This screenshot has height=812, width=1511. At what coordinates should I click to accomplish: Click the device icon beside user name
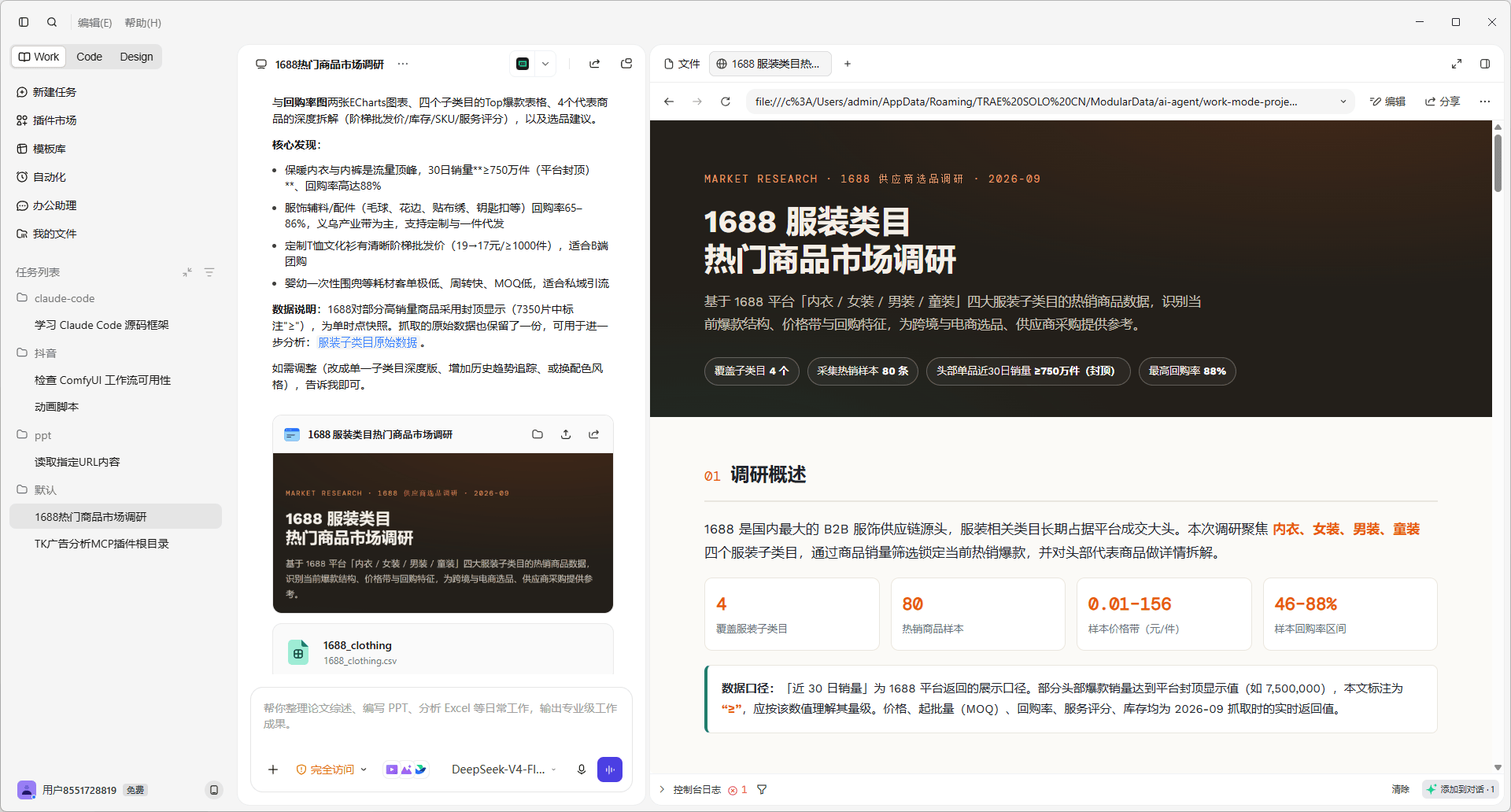pyautogui.click(x=213, y=789)
